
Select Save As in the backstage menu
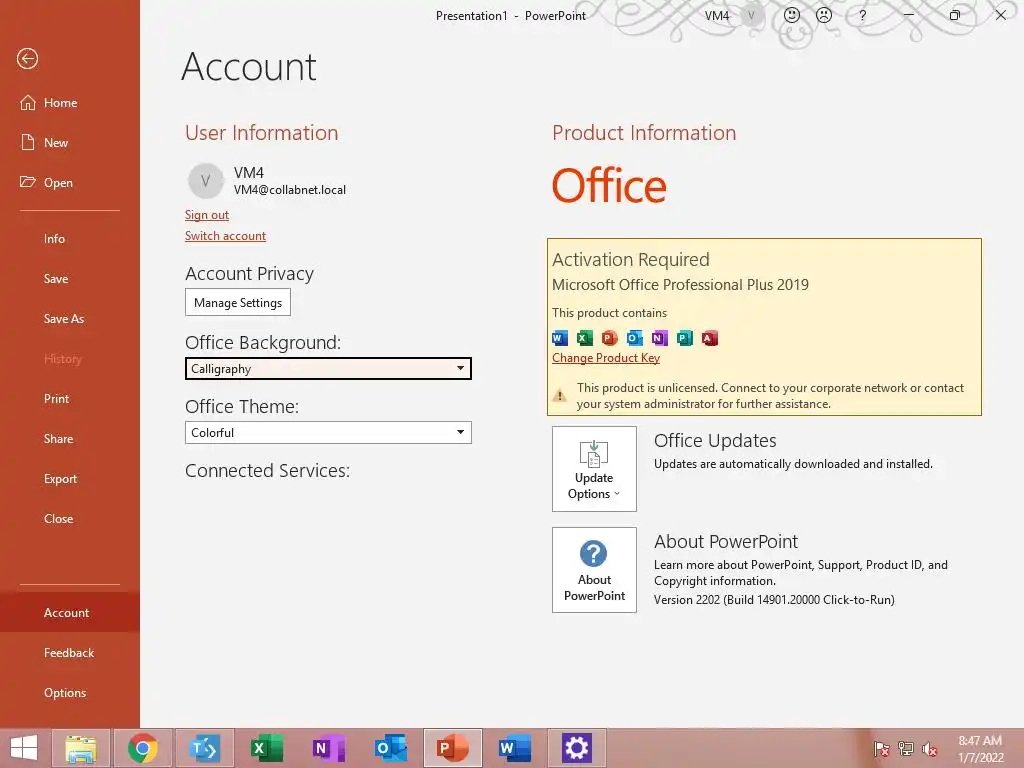64,319
